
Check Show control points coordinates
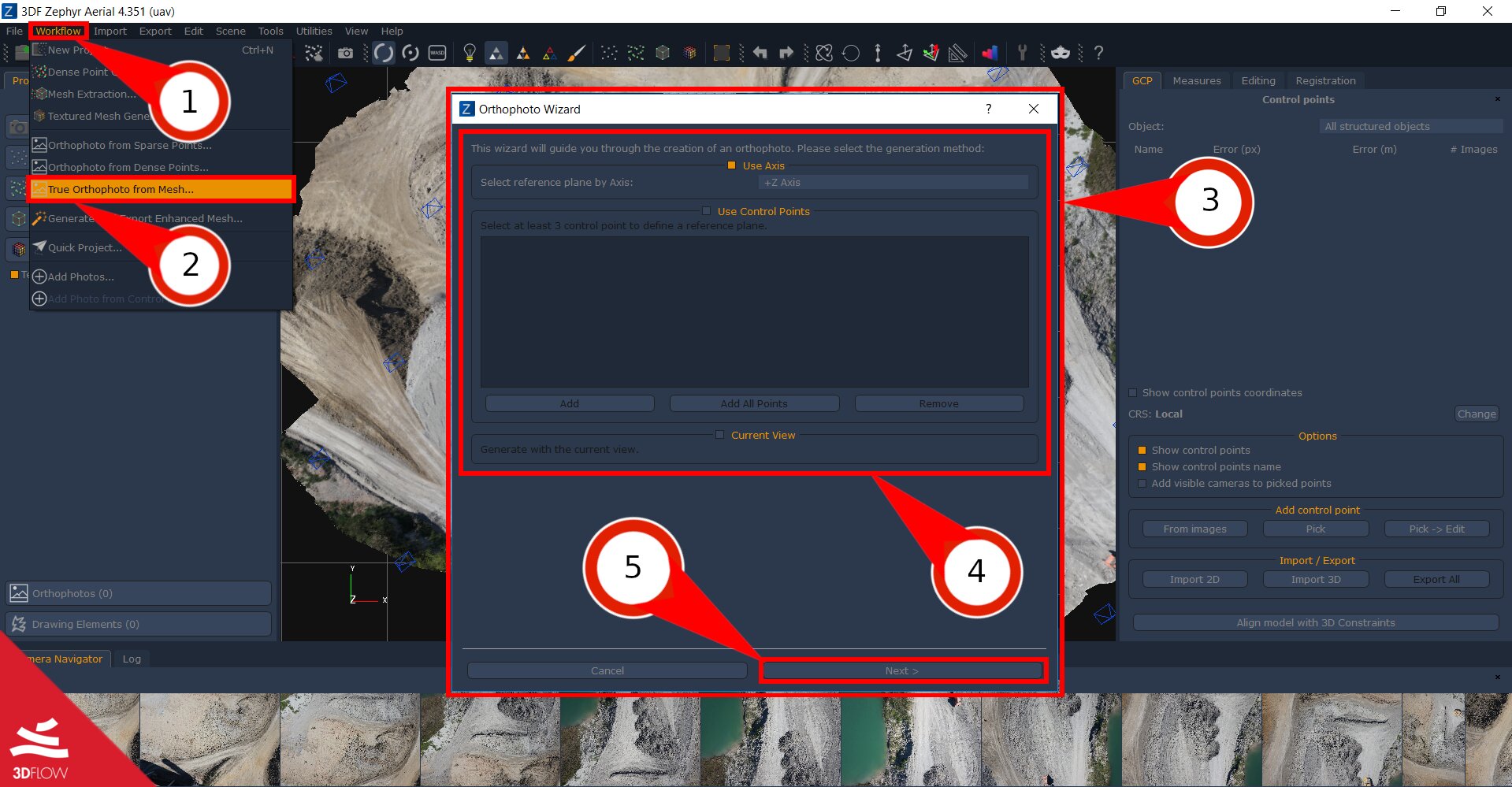(1133, 392)
